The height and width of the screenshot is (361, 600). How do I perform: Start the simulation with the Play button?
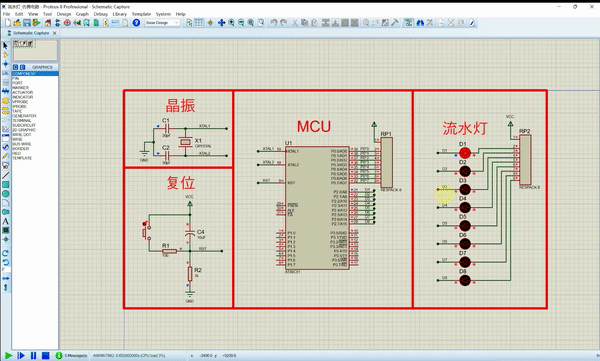[x=8, y=356]
